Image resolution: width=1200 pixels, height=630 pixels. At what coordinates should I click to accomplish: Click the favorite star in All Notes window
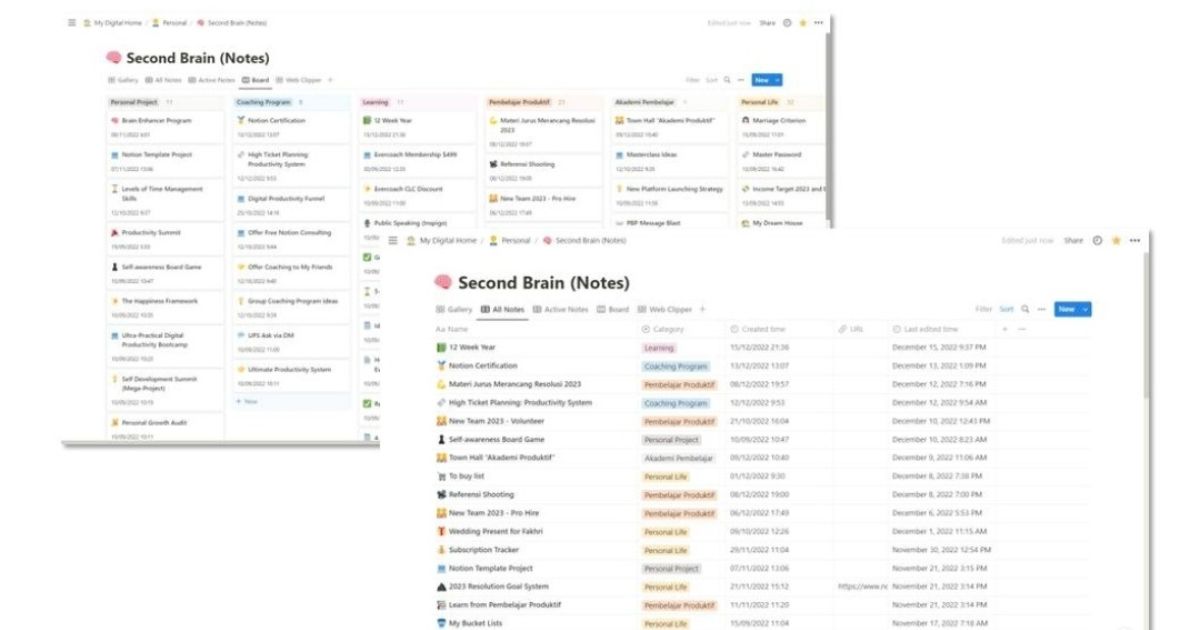1116,241
